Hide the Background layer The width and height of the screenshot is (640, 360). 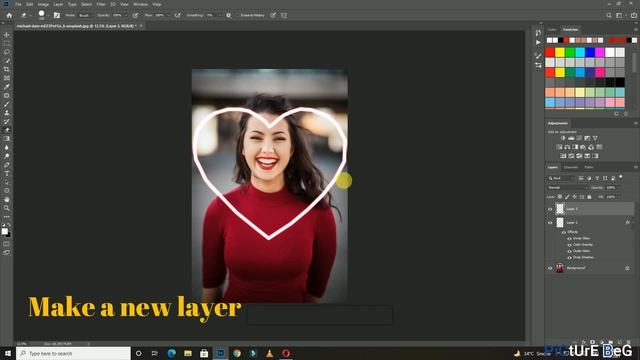[x=550, y=268]
